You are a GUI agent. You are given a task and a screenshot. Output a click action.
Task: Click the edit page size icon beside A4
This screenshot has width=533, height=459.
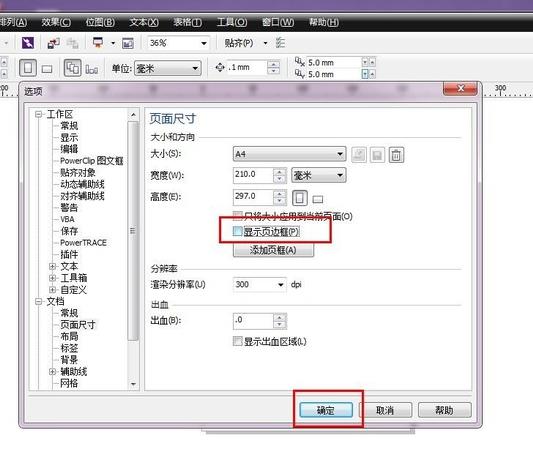[x=359, y=155]
